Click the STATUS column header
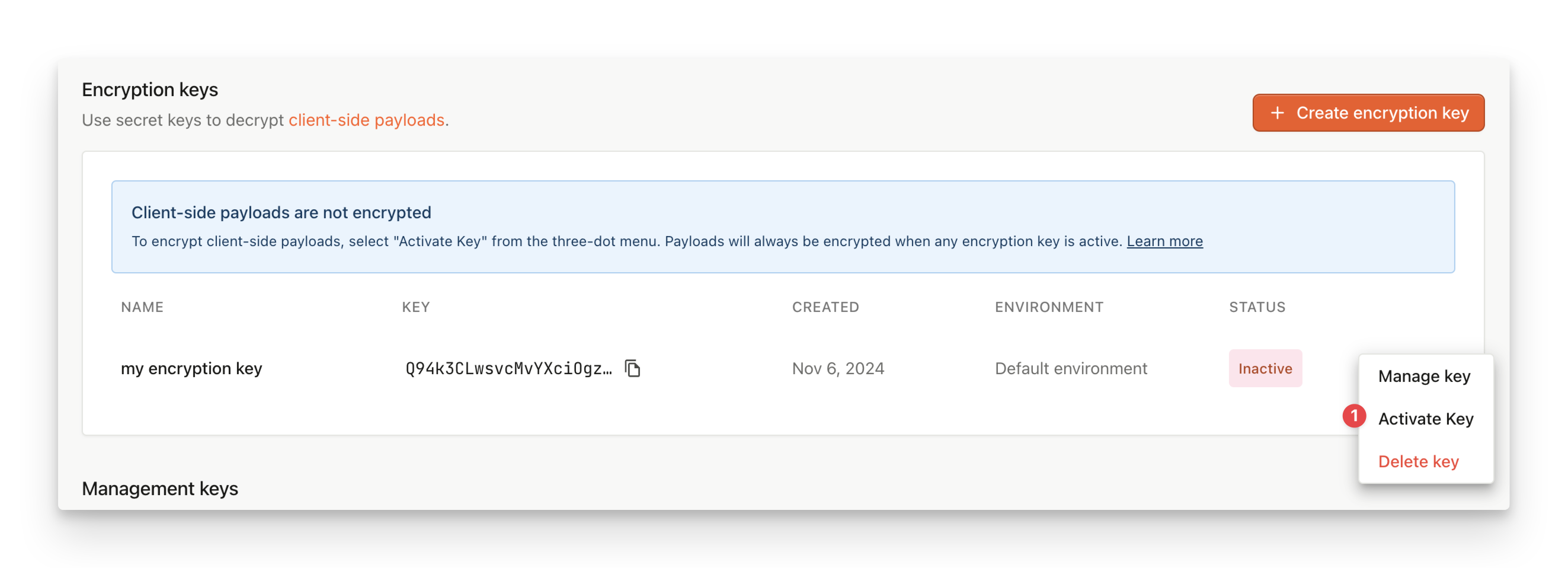 [x=1257, y=308]
